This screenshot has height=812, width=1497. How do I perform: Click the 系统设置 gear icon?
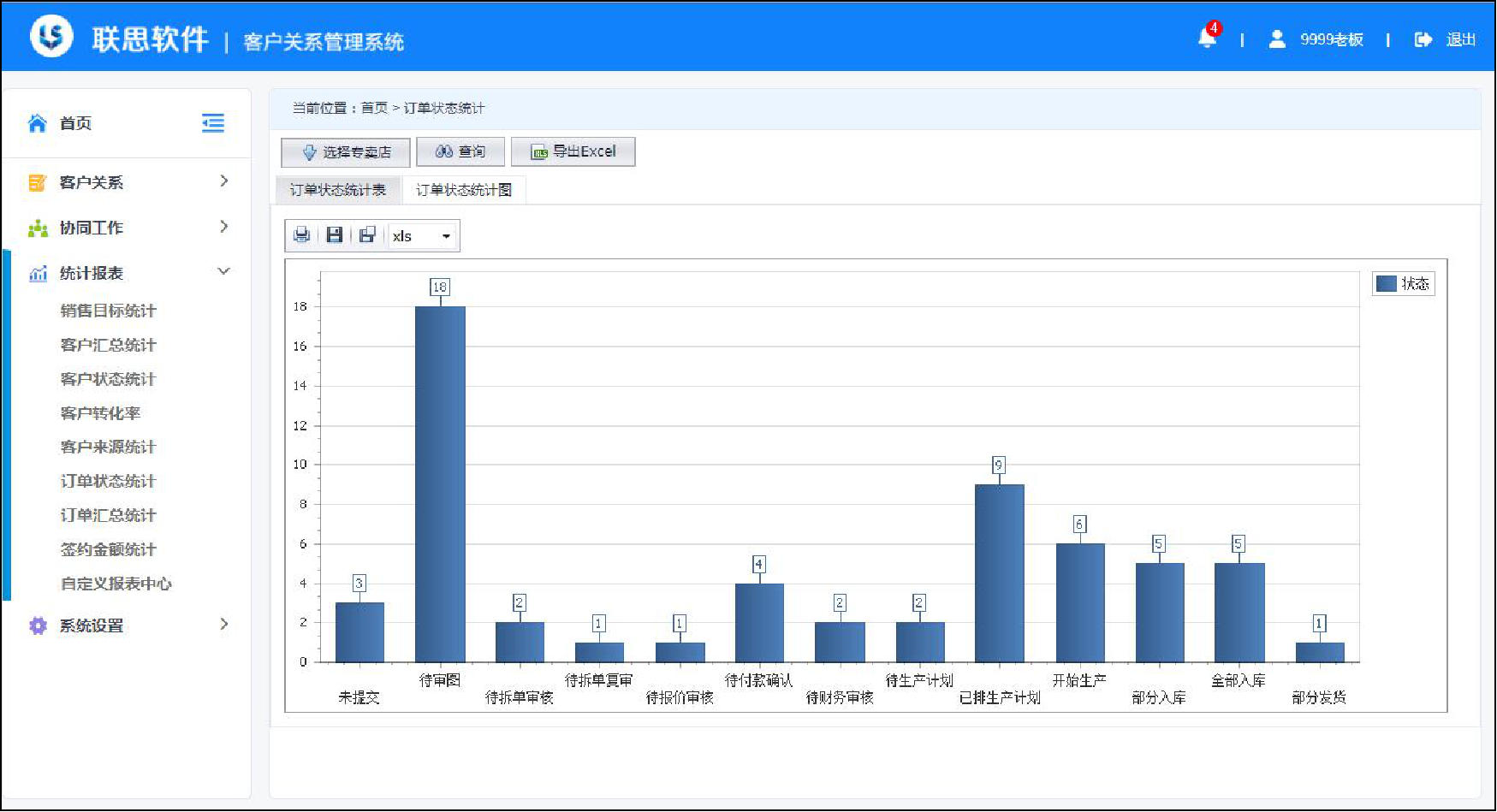(x=38, y=625)
